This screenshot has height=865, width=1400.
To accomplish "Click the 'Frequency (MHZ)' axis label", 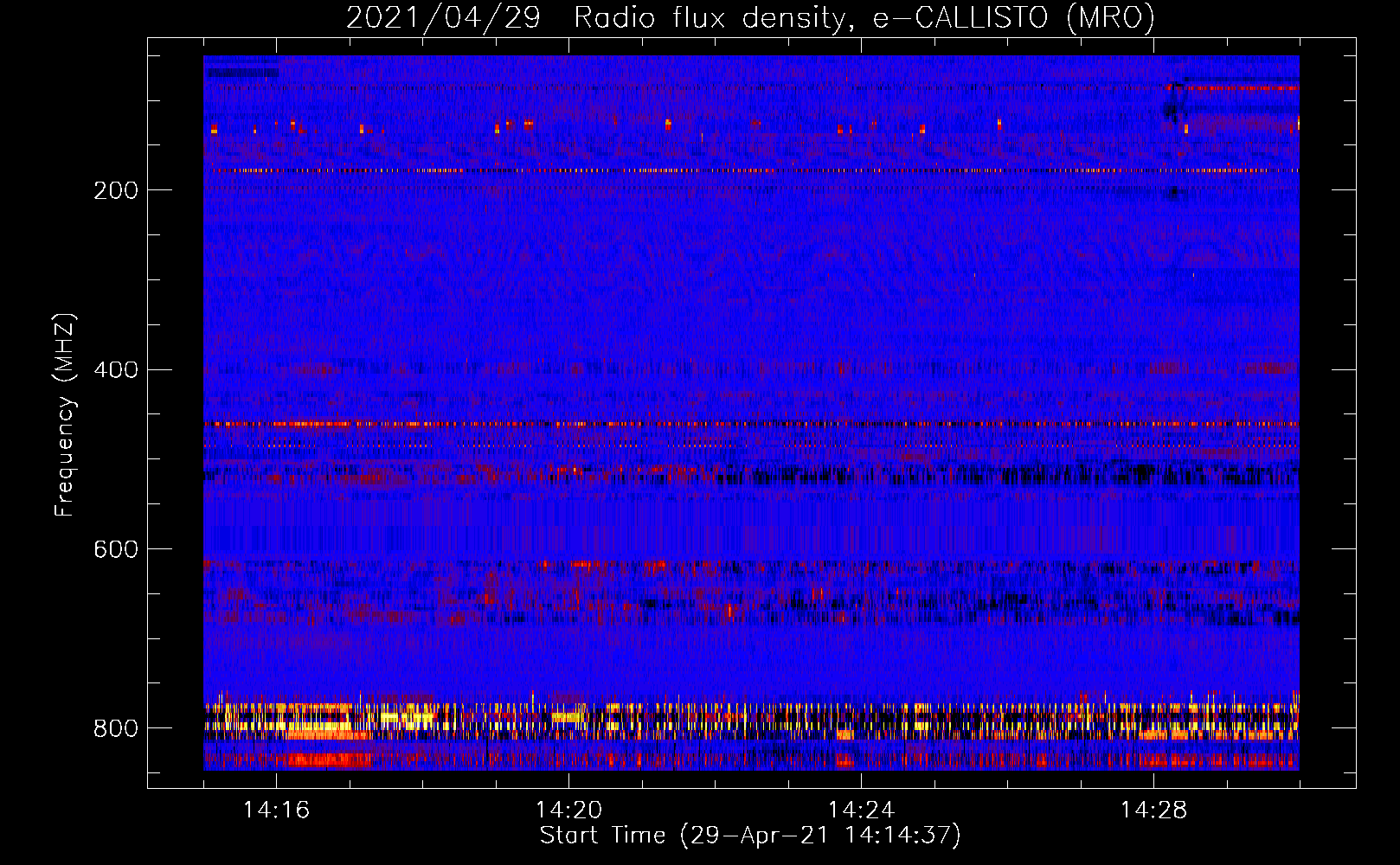I will 65,414.
